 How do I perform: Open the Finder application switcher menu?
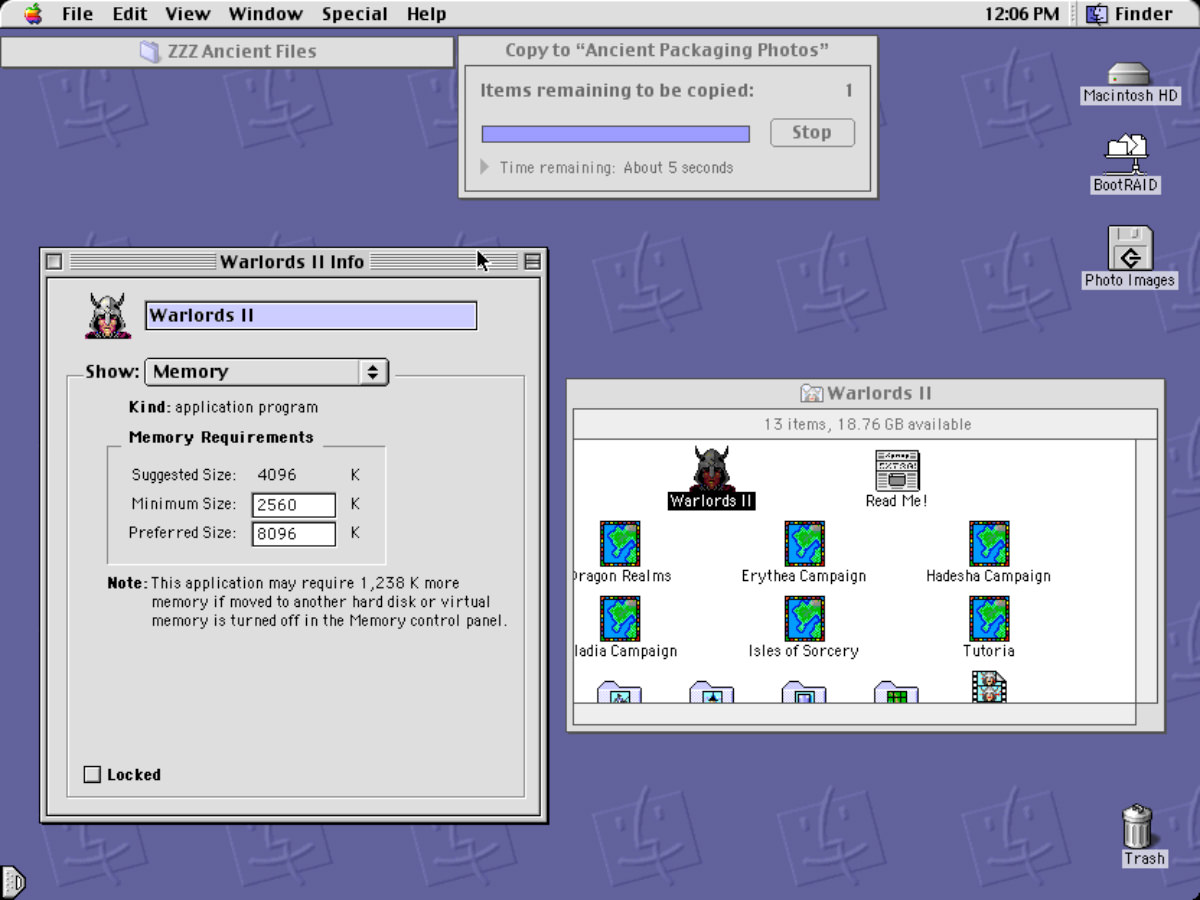1130,14
